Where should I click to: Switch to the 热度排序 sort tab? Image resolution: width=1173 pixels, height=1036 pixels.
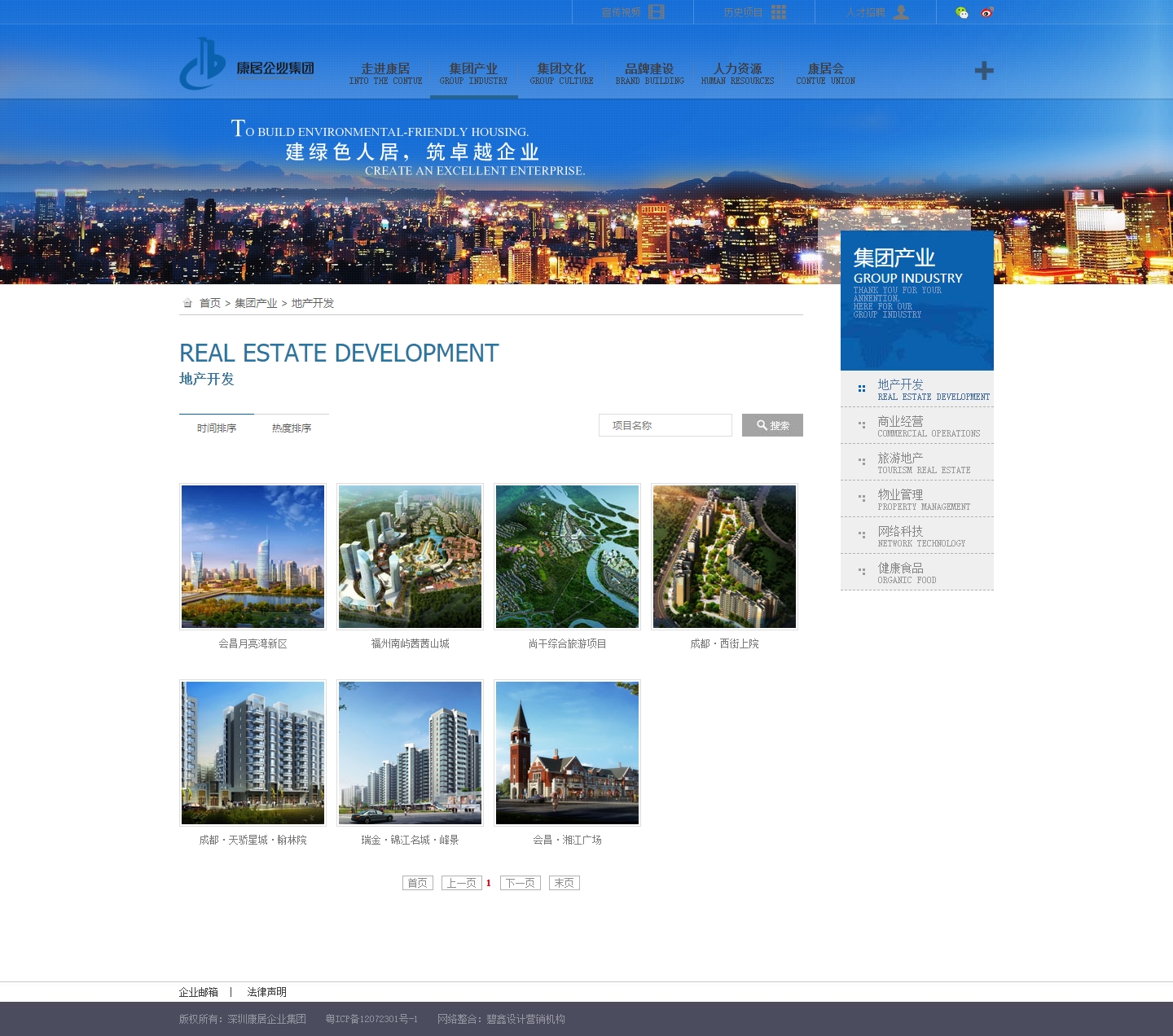[292, 428]
